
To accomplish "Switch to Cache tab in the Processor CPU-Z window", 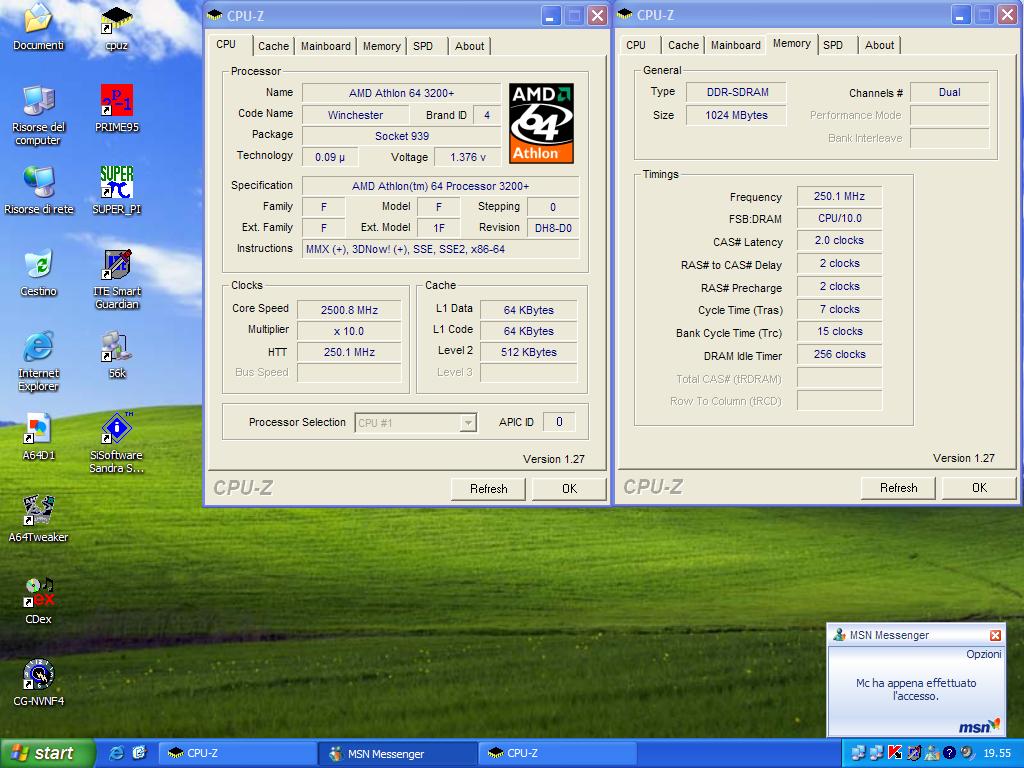I will coord(273,46).
